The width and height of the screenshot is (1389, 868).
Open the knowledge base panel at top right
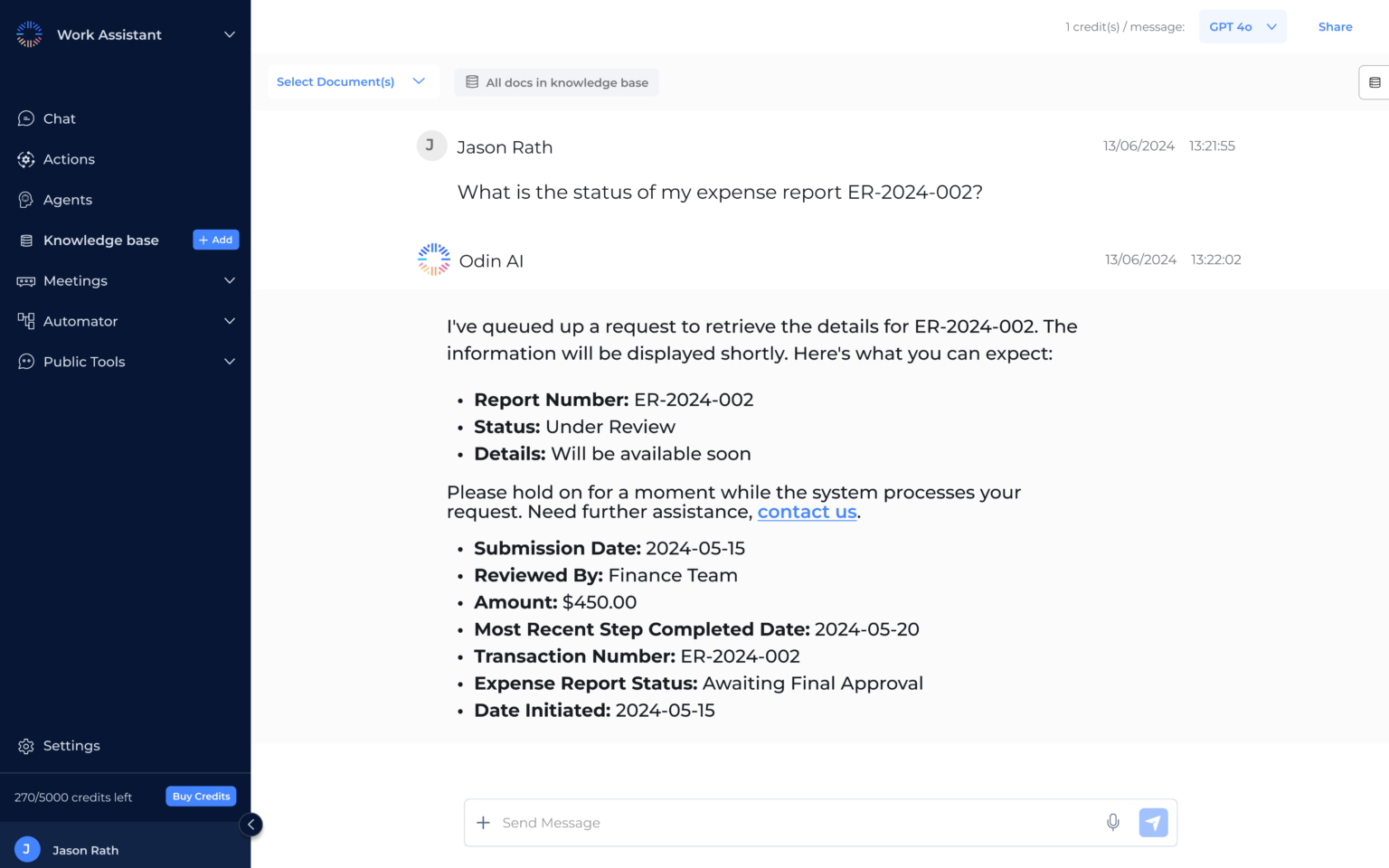(x=1376, y=81)
